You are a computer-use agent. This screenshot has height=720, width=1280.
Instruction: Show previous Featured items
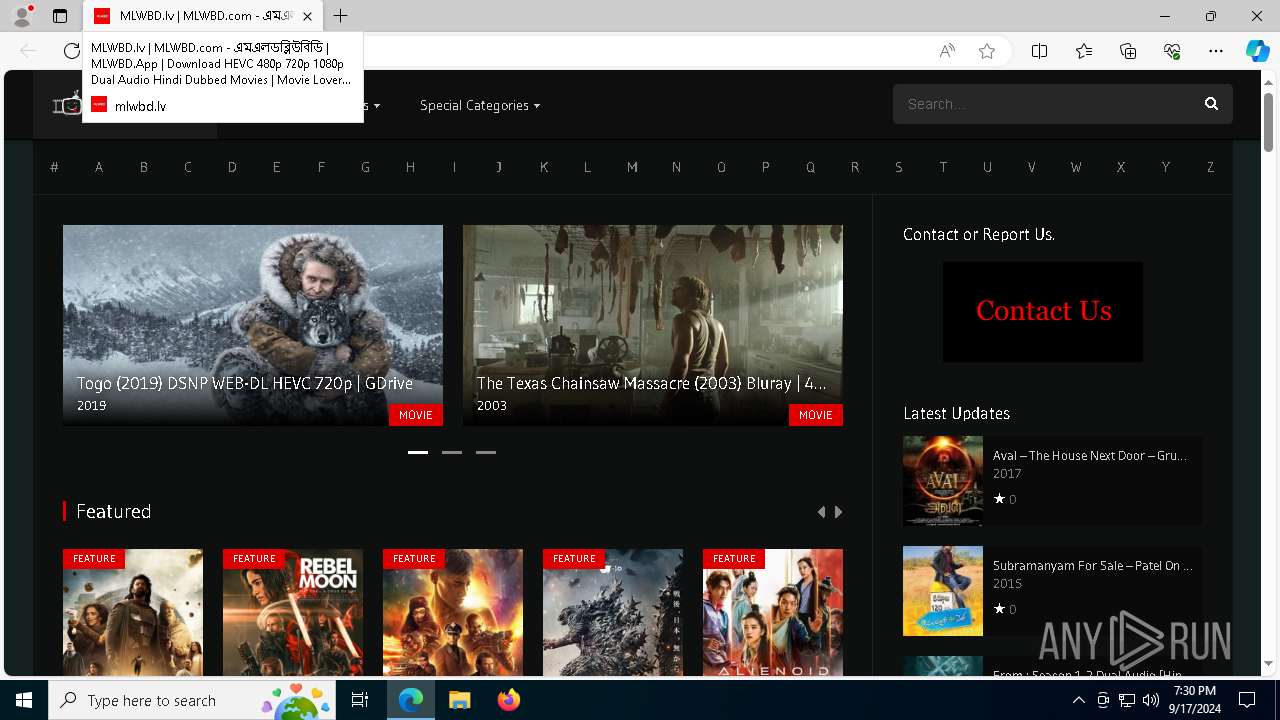pyautogui.click(x=822, y=512)
